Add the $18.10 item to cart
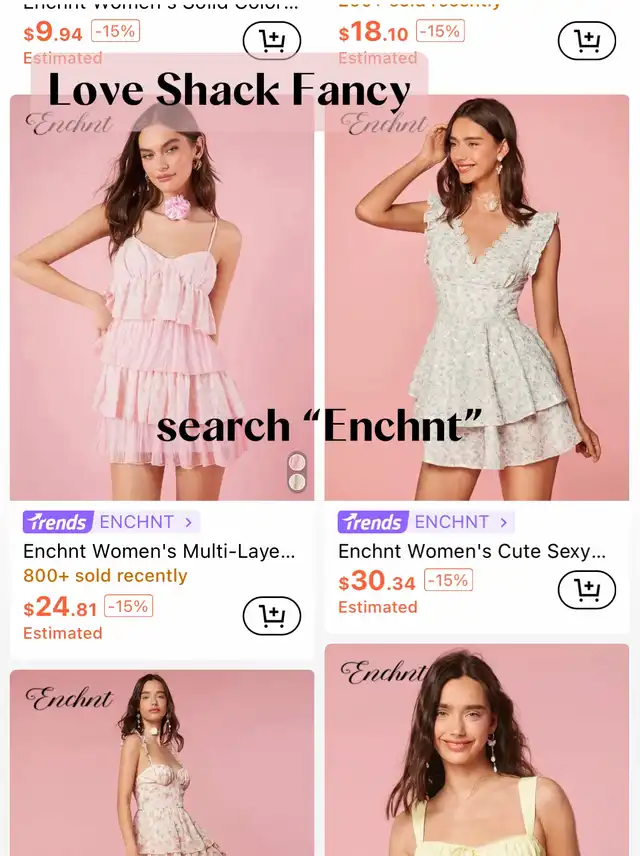Screen dimensions: 640x856 pyautogui.click(x=586, y=41)
